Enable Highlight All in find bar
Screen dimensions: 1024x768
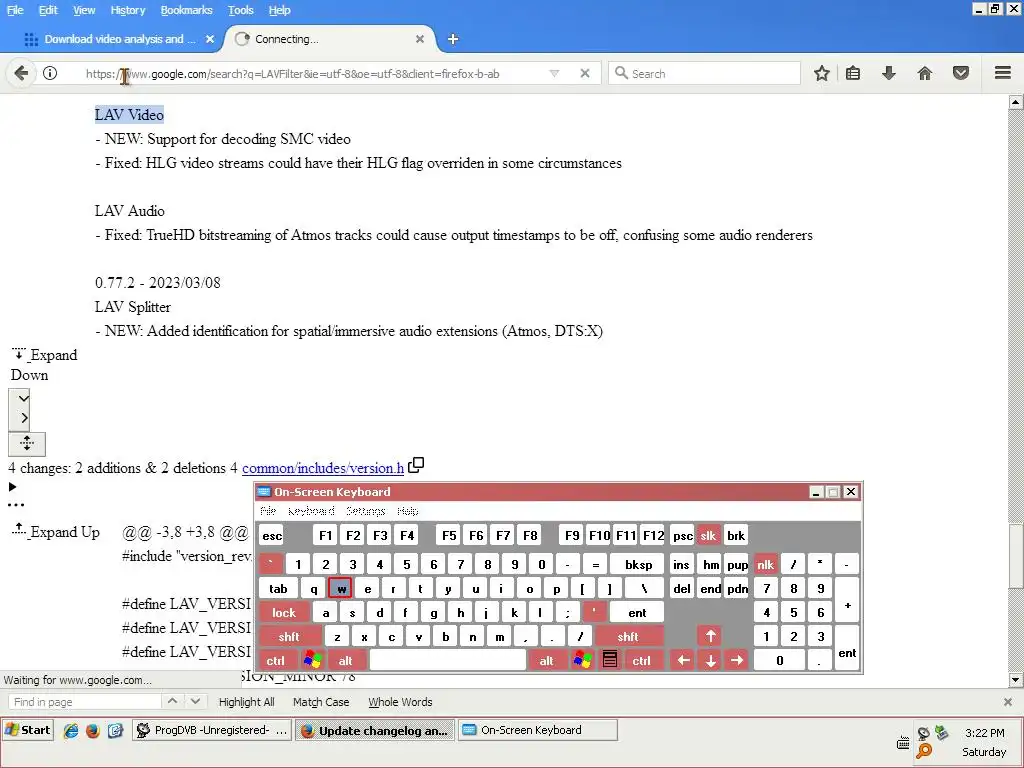(x=246, y=702)
